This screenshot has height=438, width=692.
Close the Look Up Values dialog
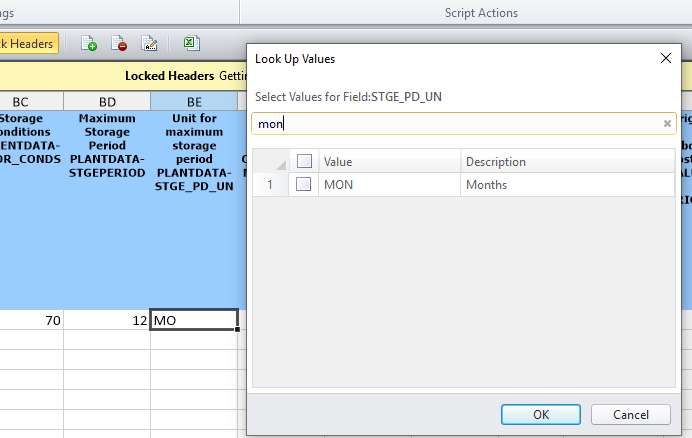(666, 58)
